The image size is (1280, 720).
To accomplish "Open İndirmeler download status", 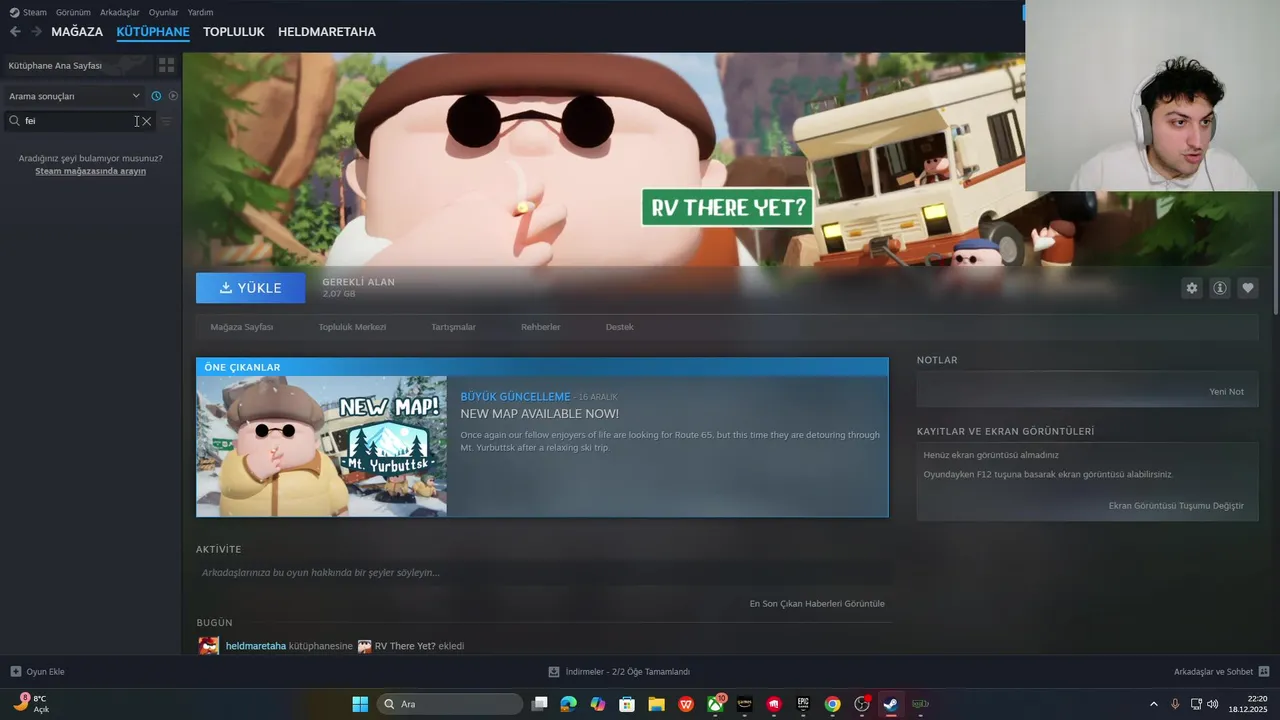I will (x=619, y=672).
